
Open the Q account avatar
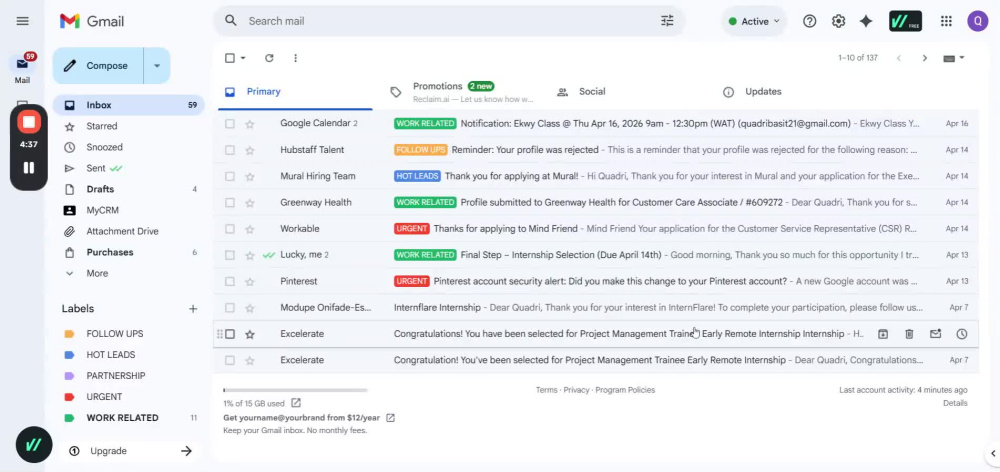tap(977, 21)
